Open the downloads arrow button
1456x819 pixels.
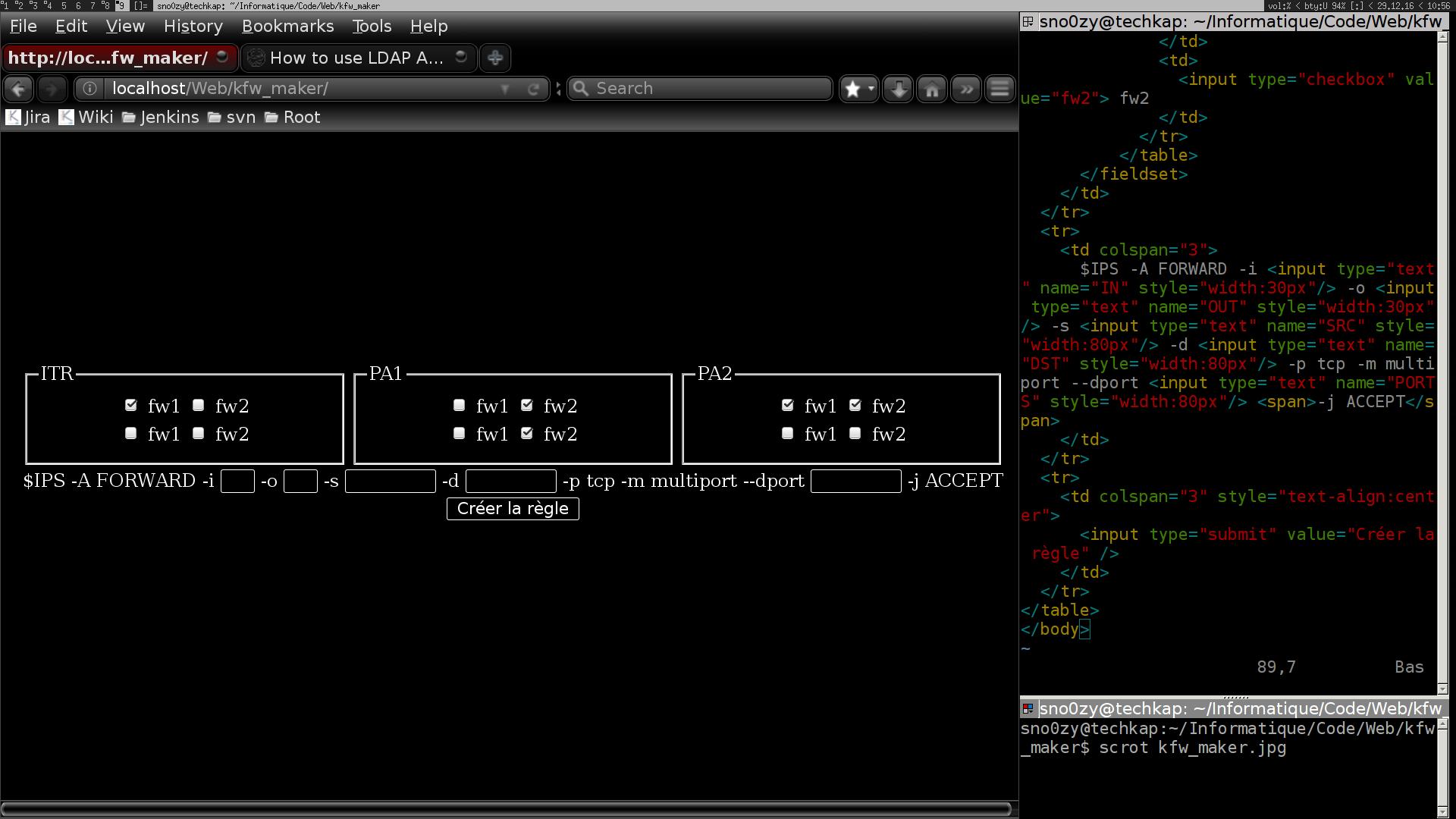point(898,89)
